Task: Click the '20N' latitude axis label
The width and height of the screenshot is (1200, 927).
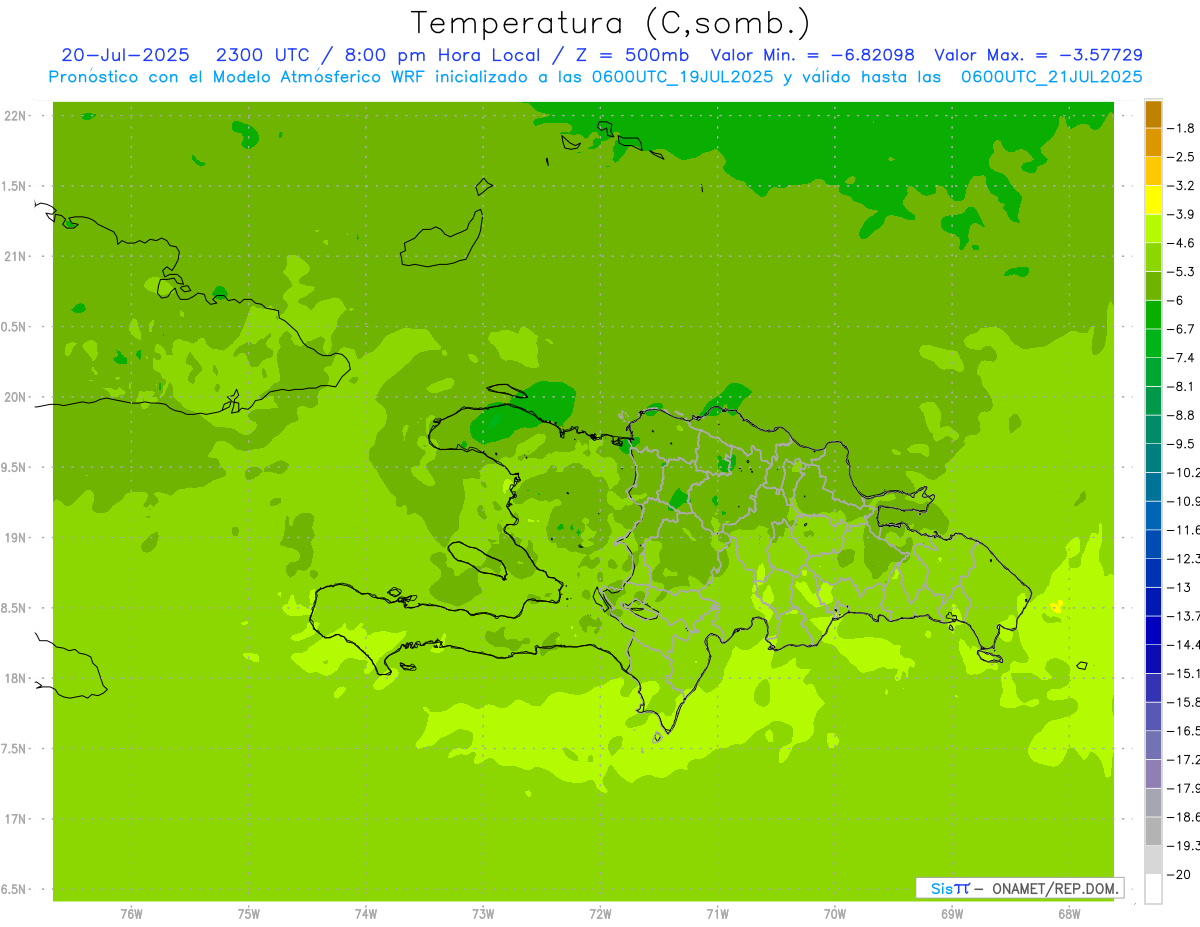Action: pos(14,397)
